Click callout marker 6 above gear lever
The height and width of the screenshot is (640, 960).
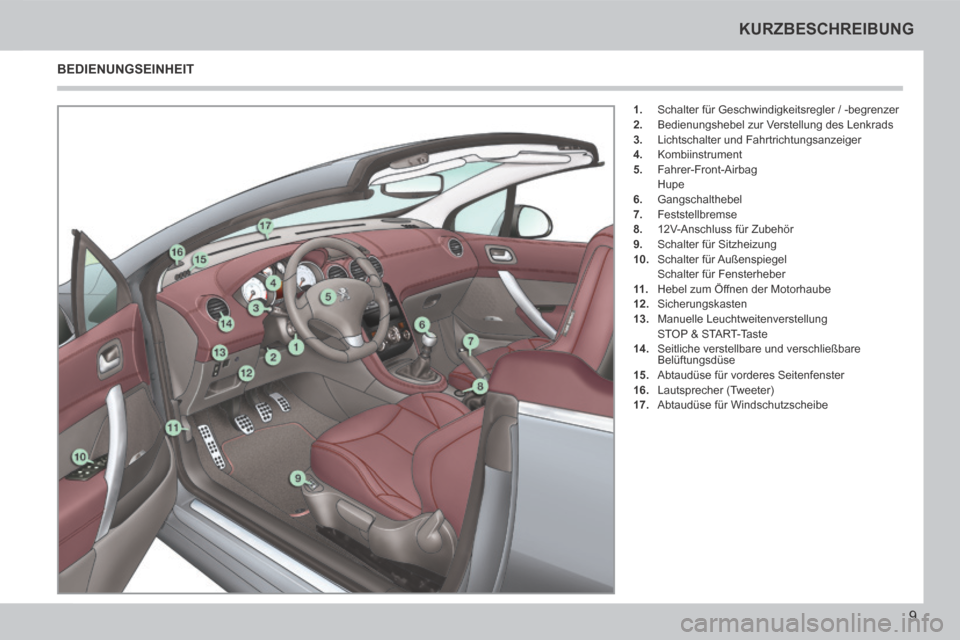tap(422, 325)
